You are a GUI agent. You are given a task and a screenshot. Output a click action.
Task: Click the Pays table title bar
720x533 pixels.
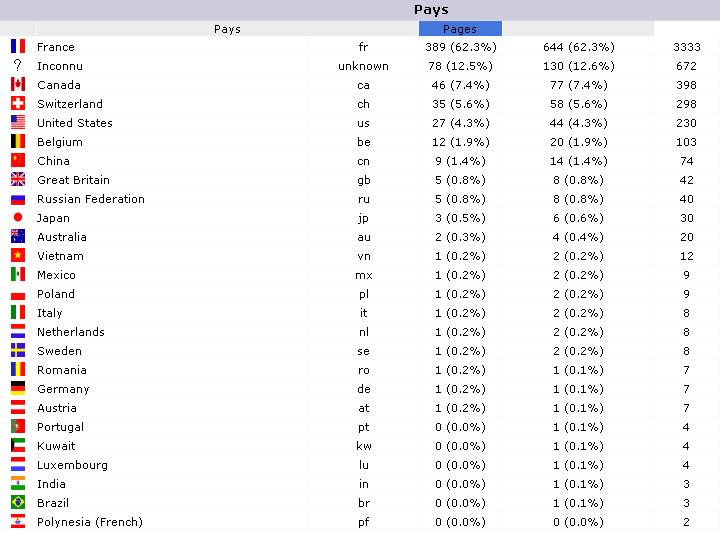[x=360, y=10]
